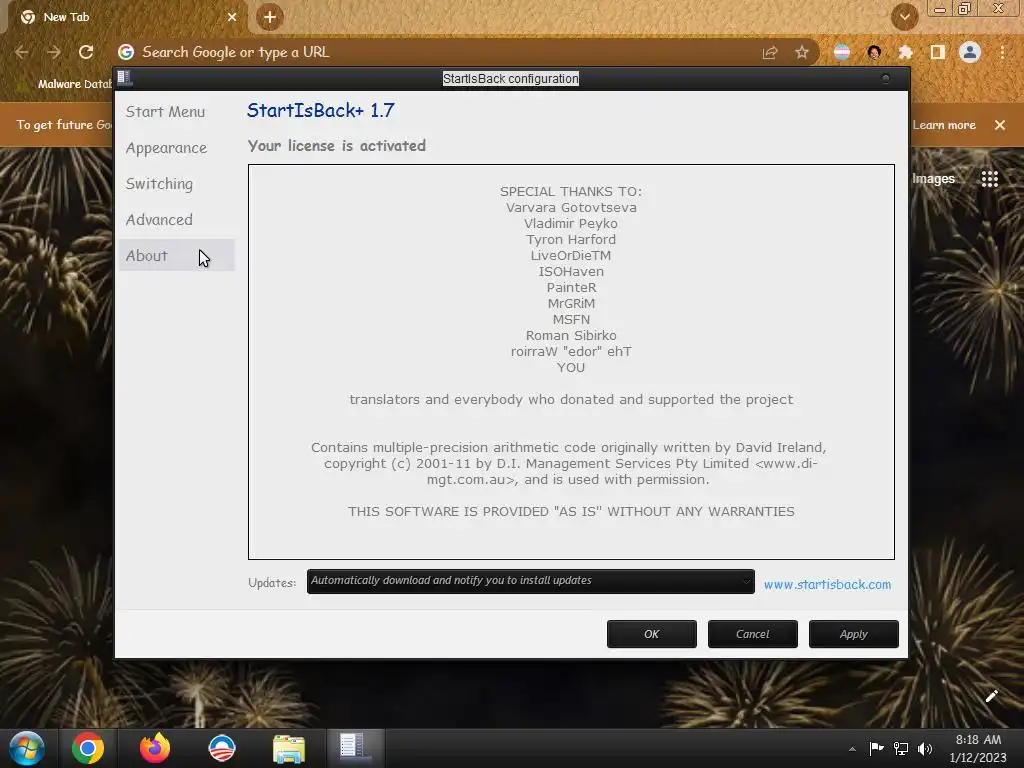Bookmark this tab with the star icon
The height and width of the screenshot is (768, 1024).
pyautogui.click(x=802, y=52)
